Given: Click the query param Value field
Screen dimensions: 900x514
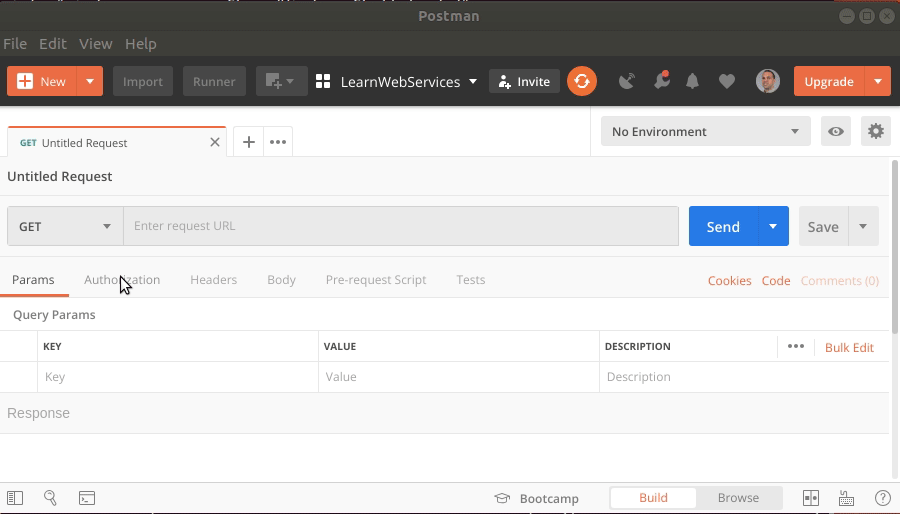Looking at the screenshot, I should [459, 377].
